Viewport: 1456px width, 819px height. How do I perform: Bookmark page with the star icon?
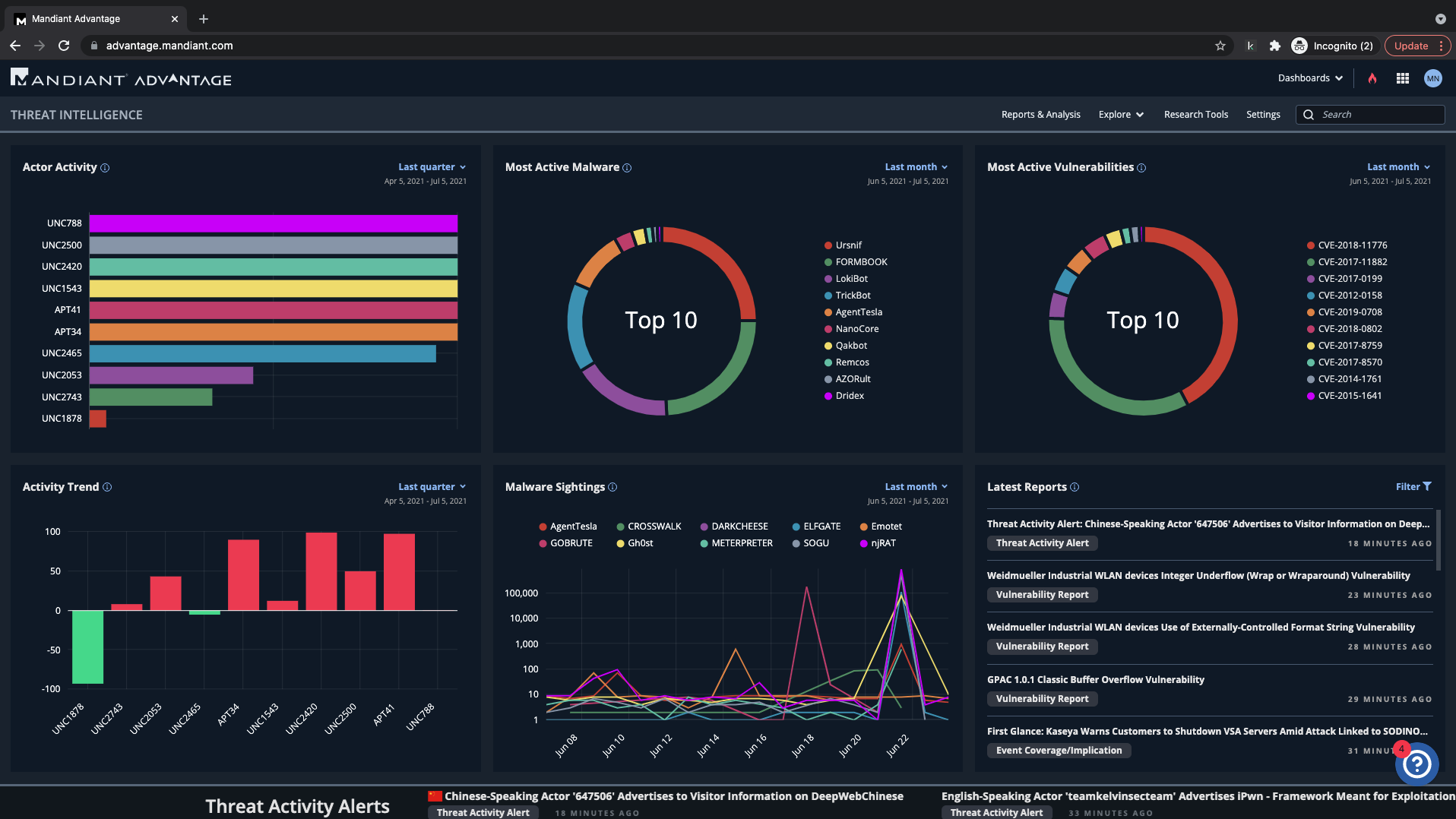pos(1220,46)
